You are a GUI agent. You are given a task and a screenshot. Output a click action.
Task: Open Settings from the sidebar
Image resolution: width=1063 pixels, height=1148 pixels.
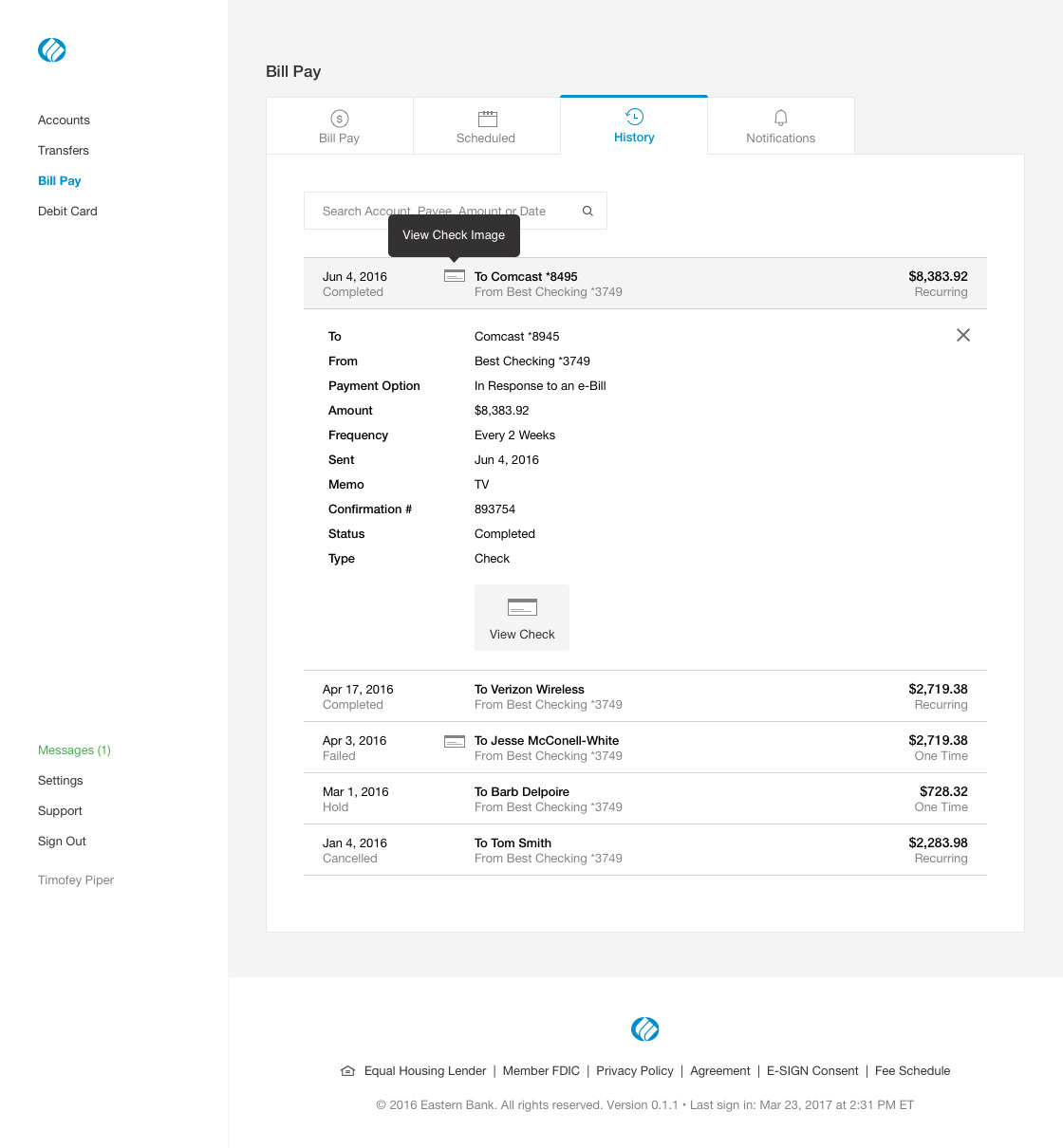coord(61,781)
